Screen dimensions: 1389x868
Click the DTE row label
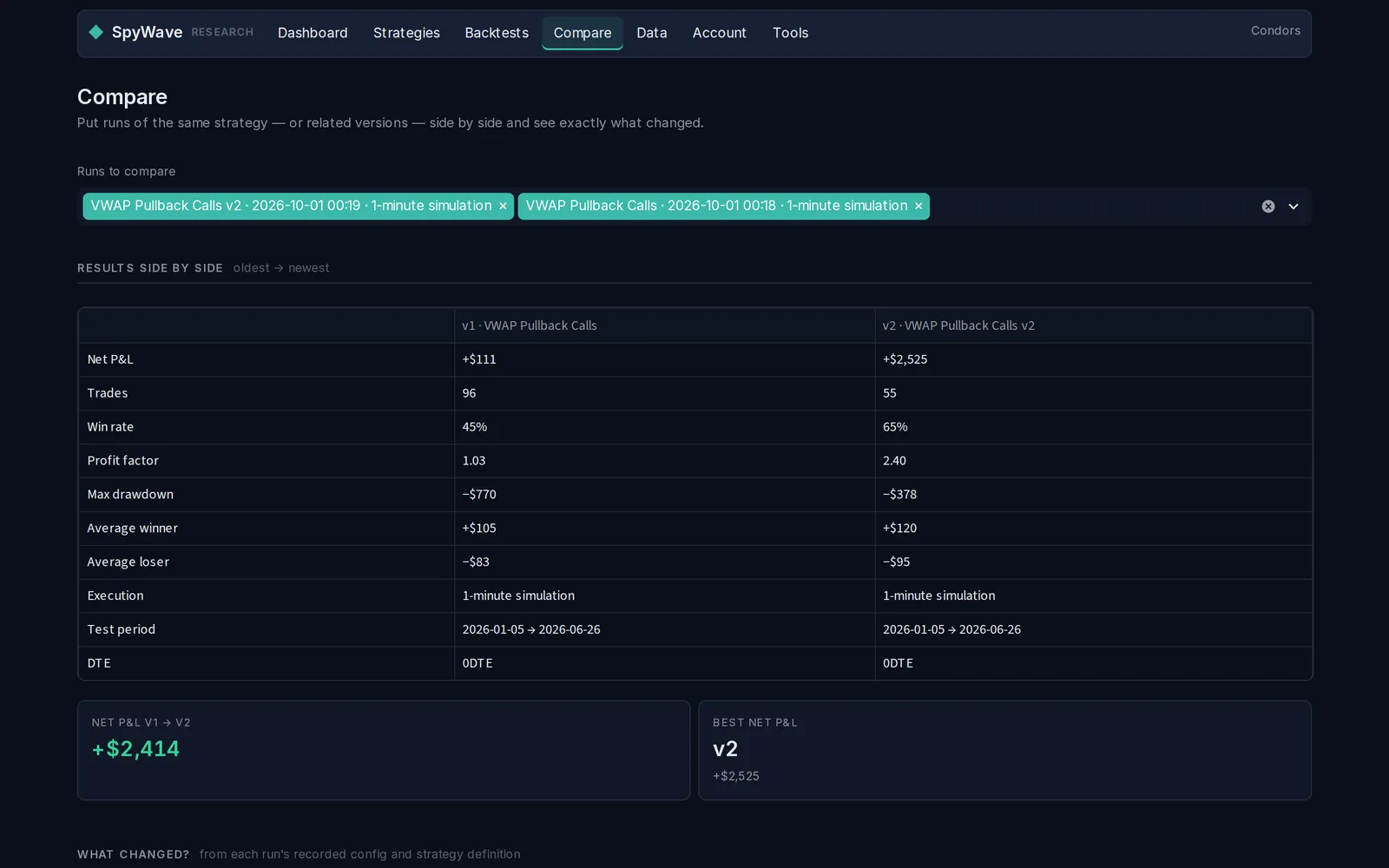[99, 663]
